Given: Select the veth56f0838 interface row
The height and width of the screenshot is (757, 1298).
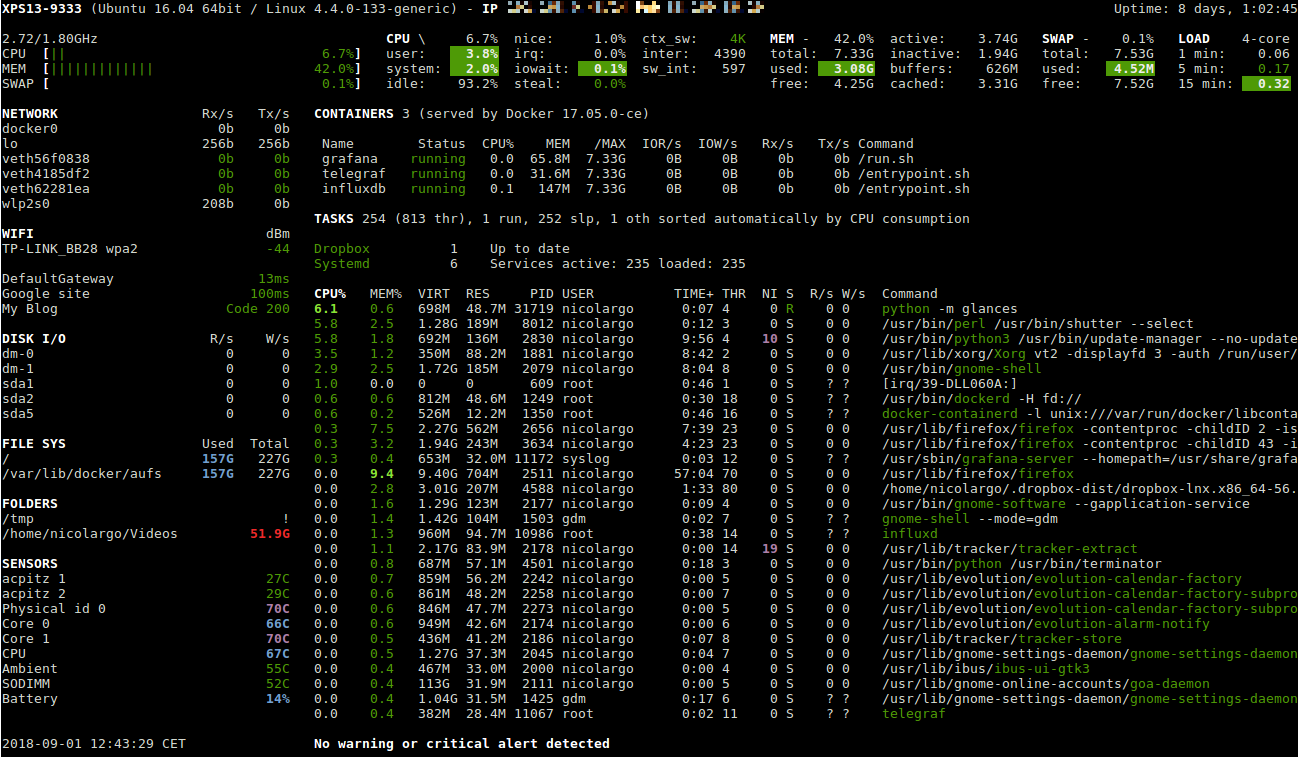Looking at the screenshot, I should click(x=146, y=159).
